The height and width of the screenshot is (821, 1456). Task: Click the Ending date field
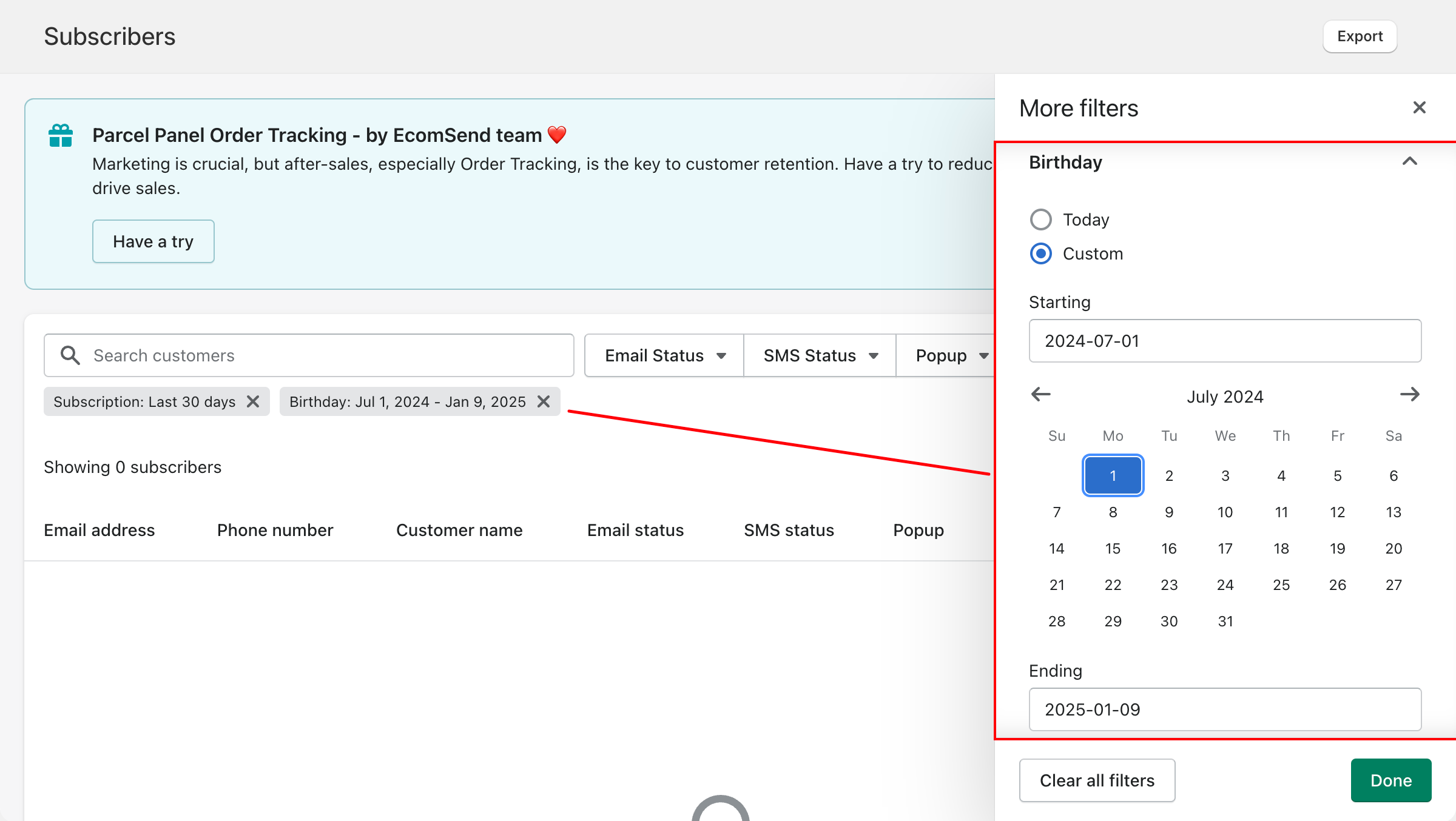[x=1225, y=709]
